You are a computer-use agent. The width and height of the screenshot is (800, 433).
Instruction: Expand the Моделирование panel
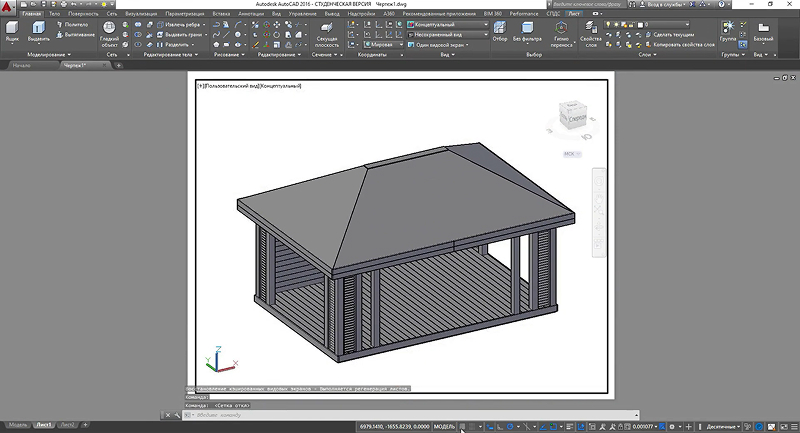click(x=48, y=55)
